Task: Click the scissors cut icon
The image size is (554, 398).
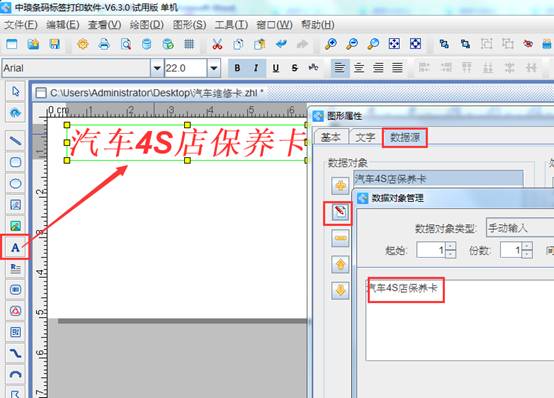Action: 217,44
